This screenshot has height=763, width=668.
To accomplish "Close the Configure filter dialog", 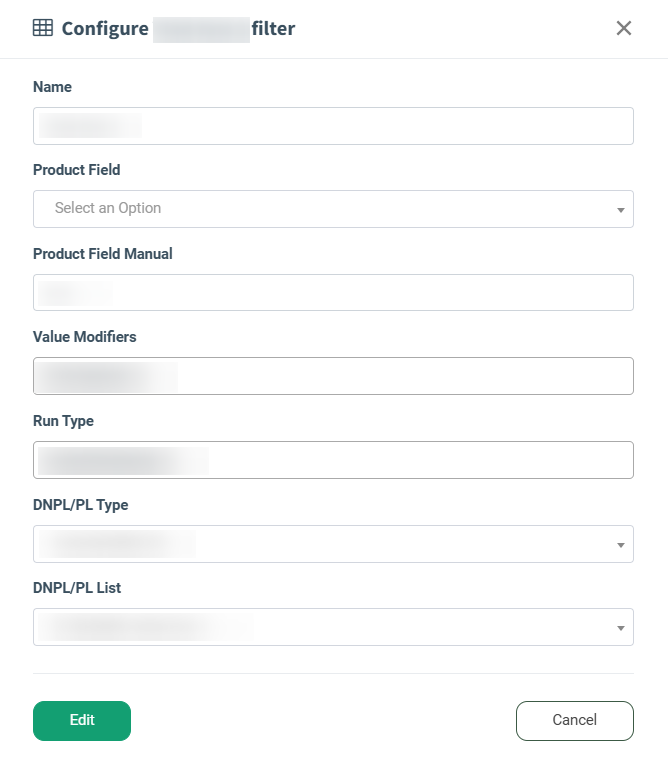I will (624, 28).
